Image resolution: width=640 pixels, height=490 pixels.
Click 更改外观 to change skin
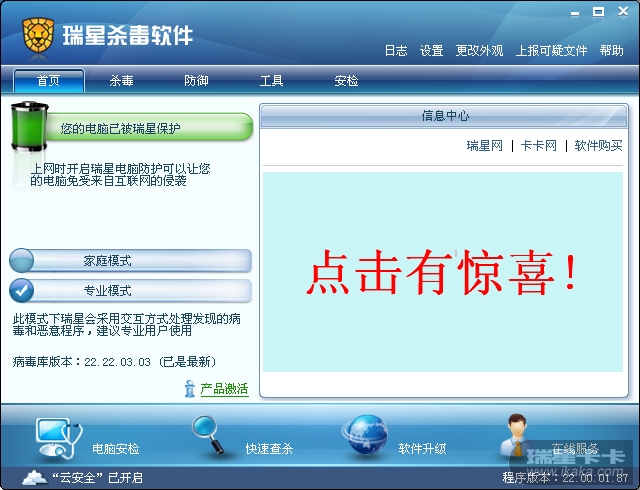[479, 51]
